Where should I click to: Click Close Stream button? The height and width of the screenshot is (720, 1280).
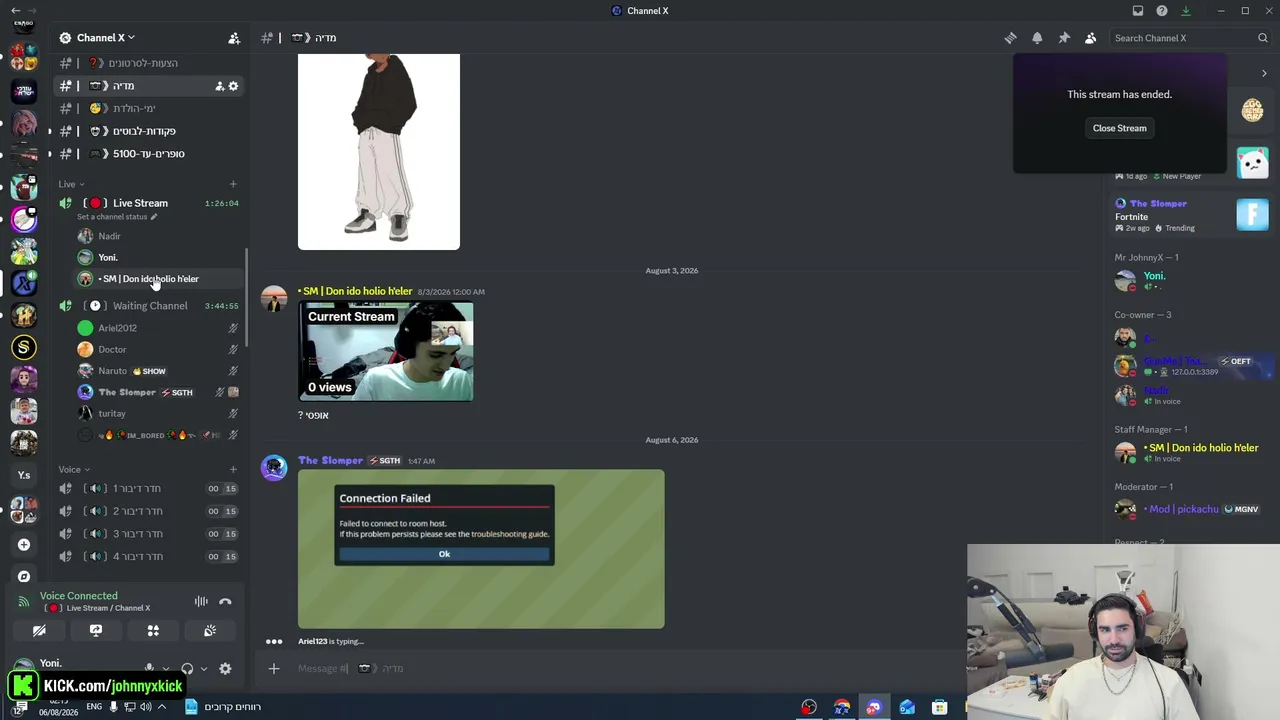click(1119, 128)
